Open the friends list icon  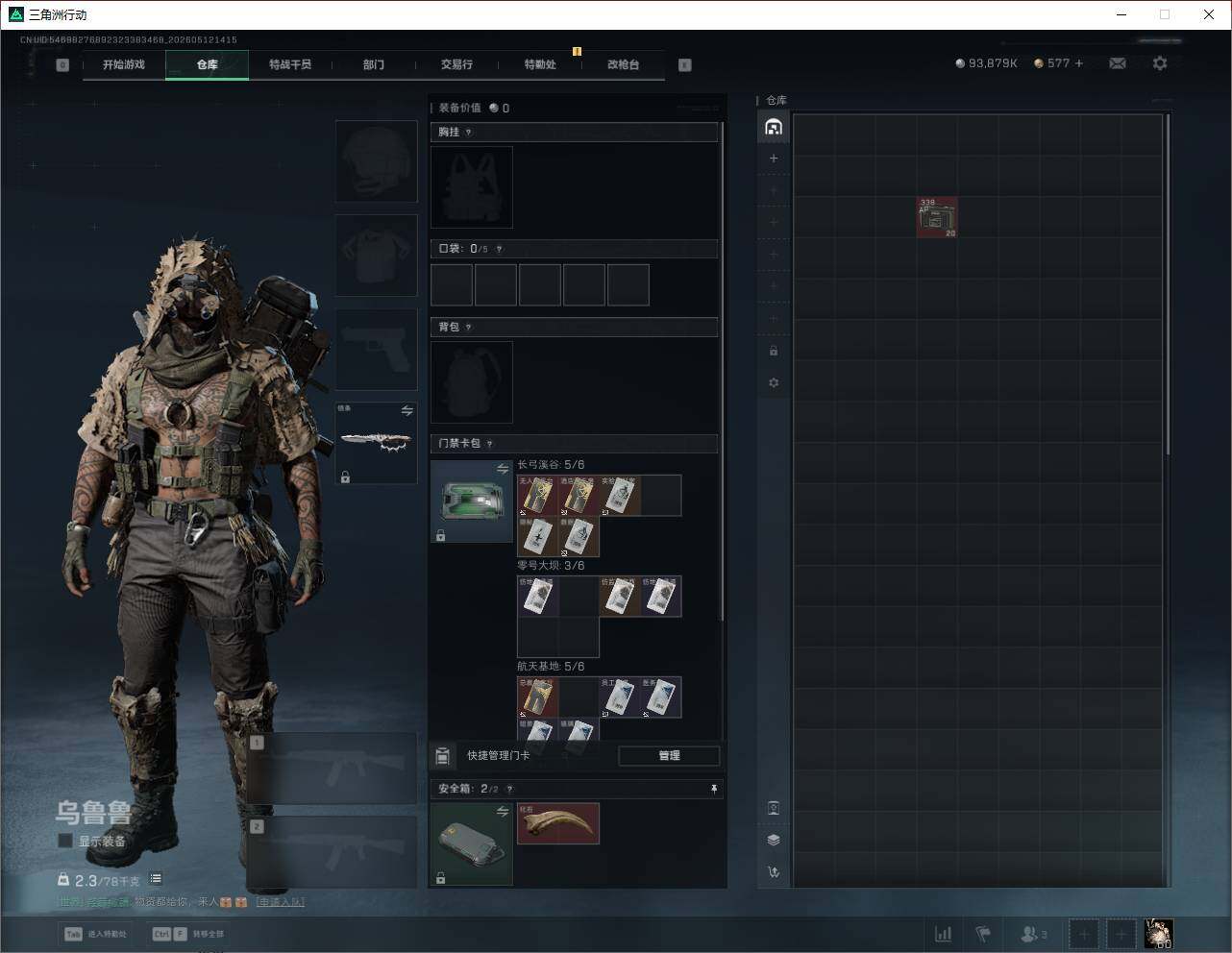[x=1034, y=934]
